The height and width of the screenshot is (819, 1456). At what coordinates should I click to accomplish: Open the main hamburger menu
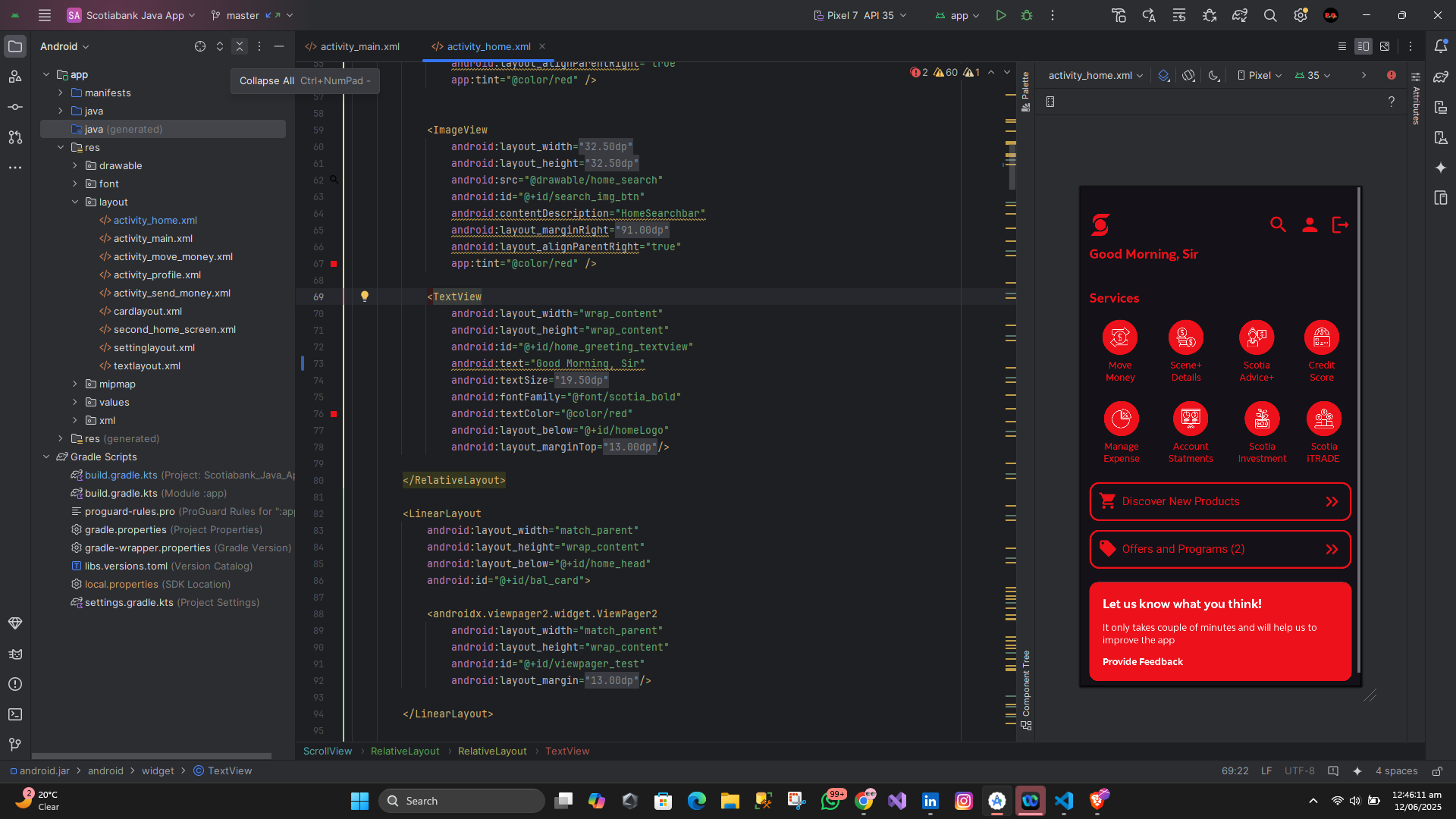pyautogui.click(x=45, y=15)
